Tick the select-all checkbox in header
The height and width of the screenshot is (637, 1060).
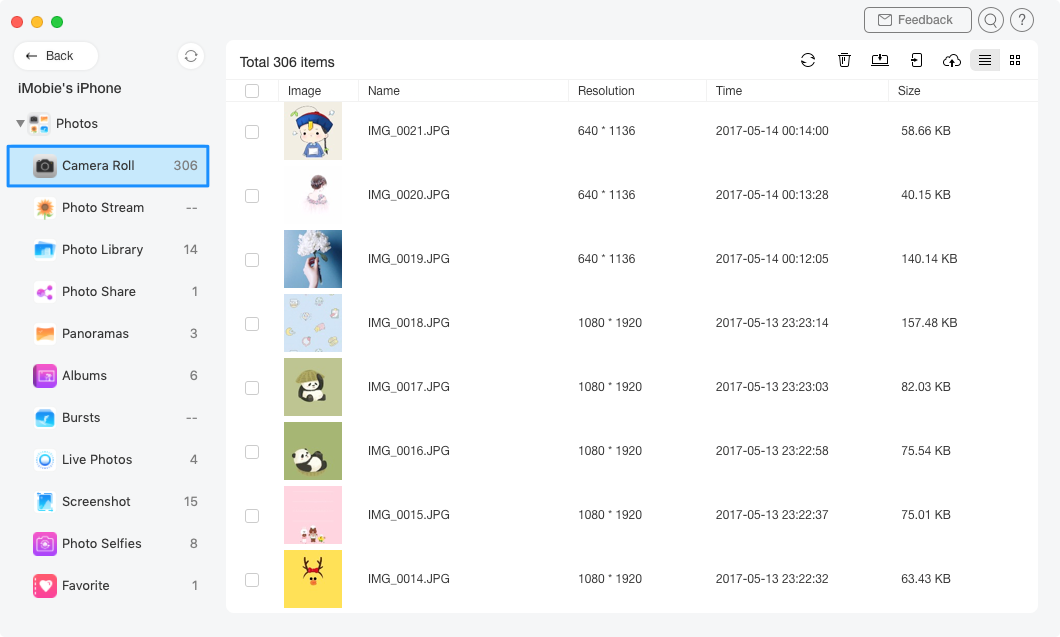[252, 91]
